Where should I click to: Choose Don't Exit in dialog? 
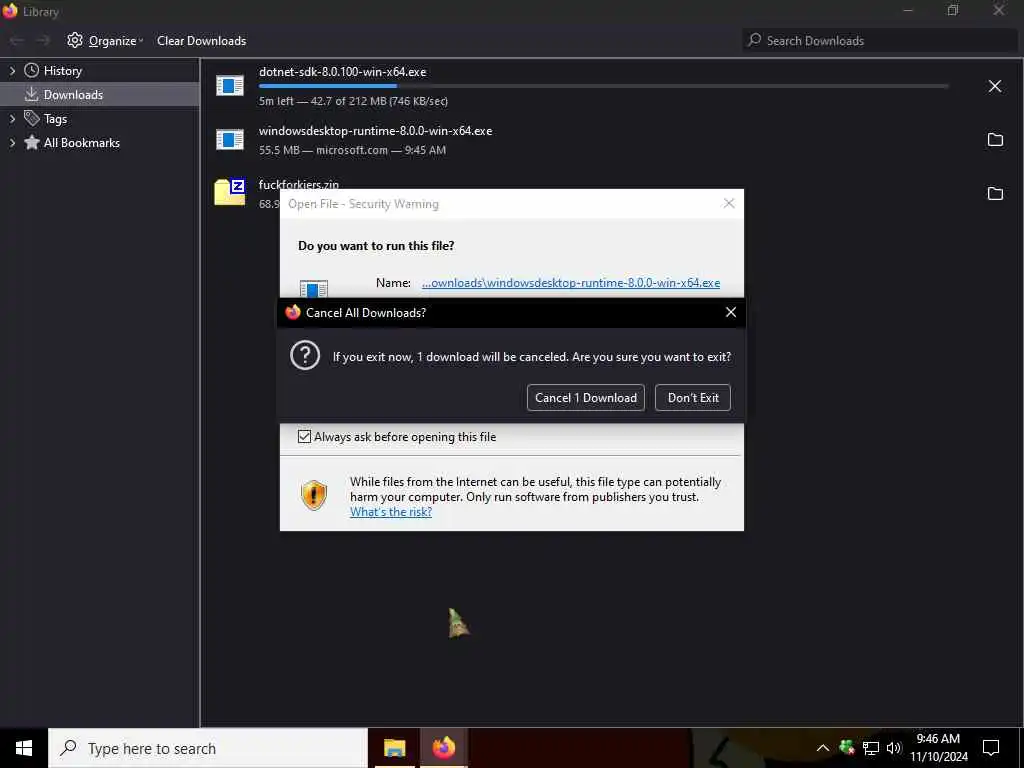pyautogui.click(x=693, y=398)
